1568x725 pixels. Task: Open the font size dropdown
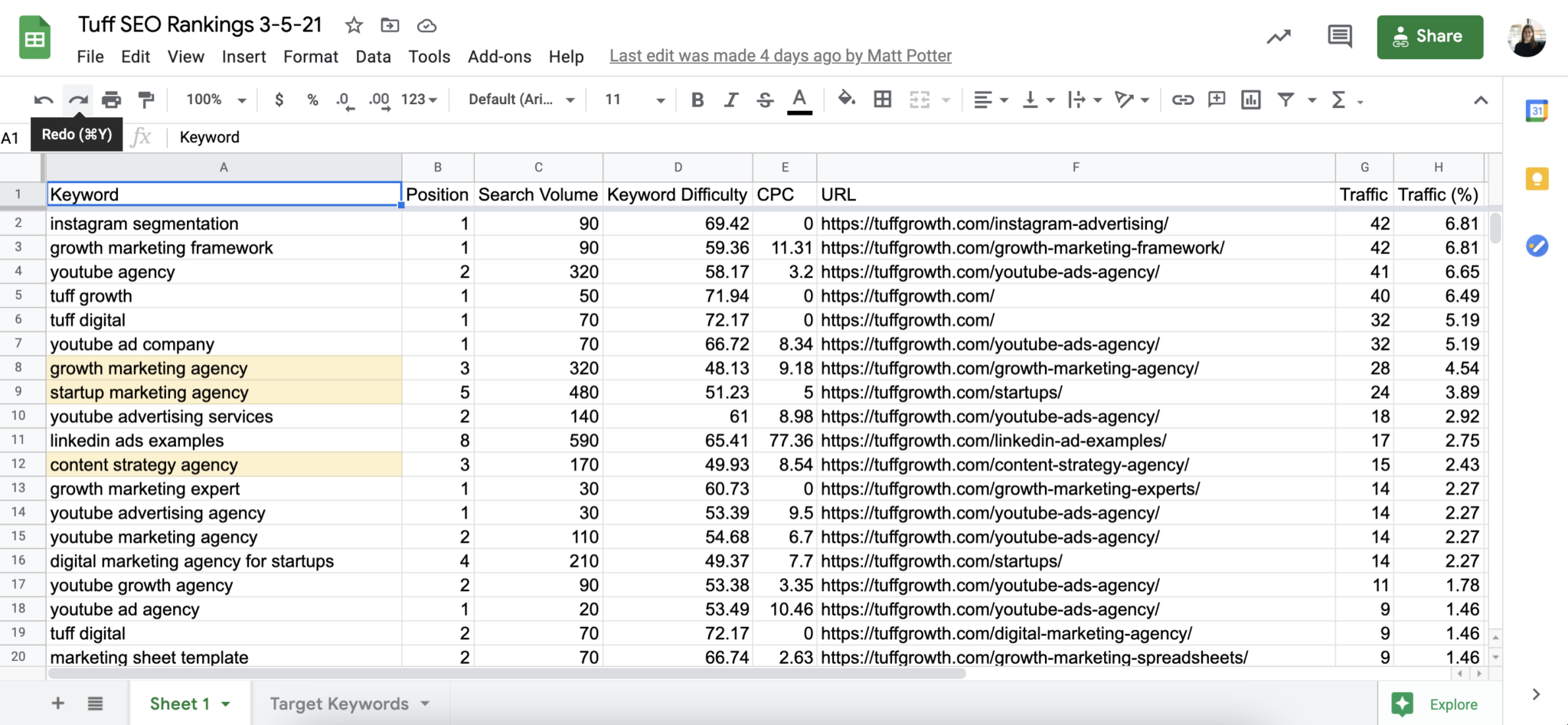632,99
